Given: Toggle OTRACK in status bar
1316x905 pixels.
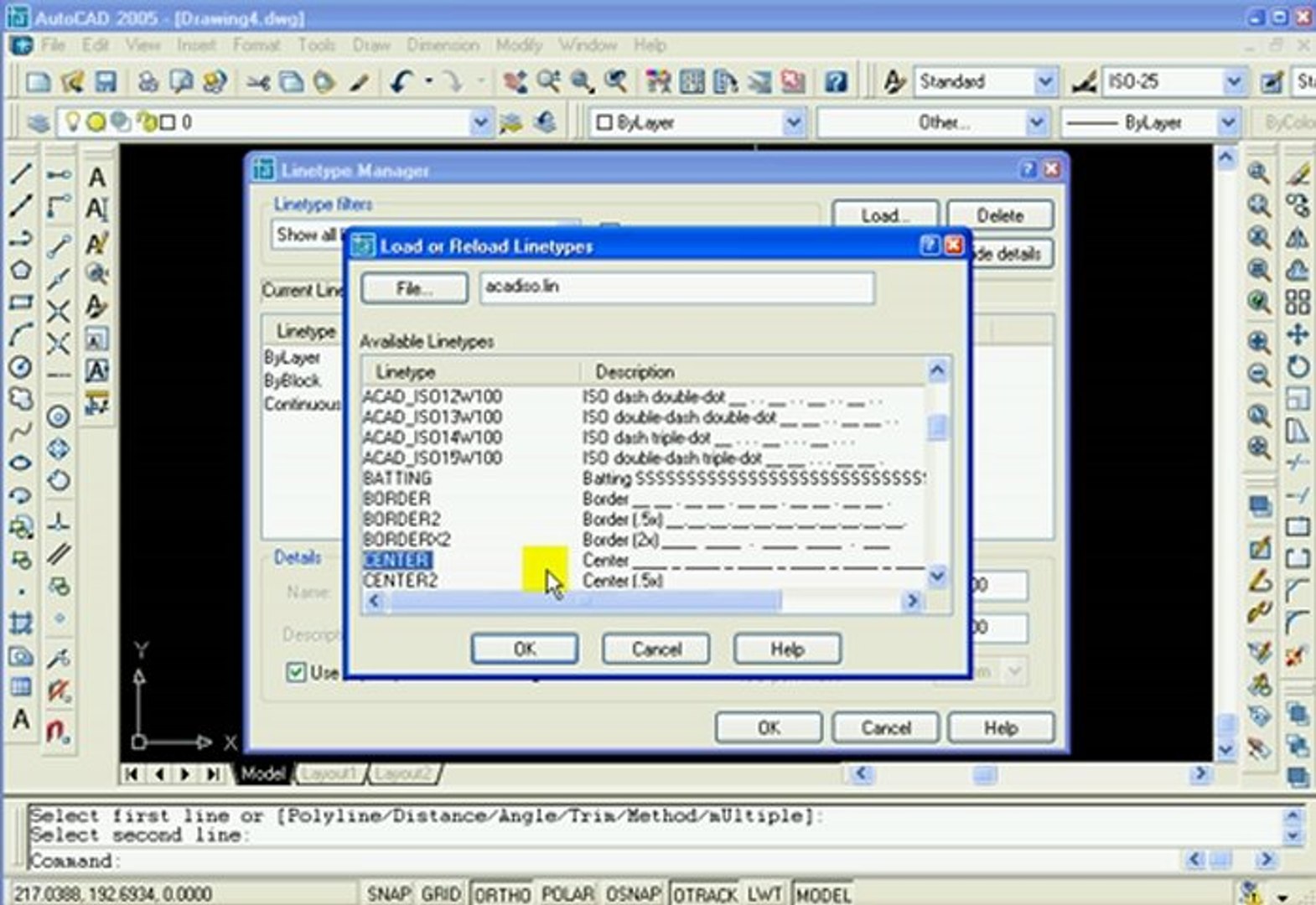Looking at the screenshot, I should [x=705, y=894].
